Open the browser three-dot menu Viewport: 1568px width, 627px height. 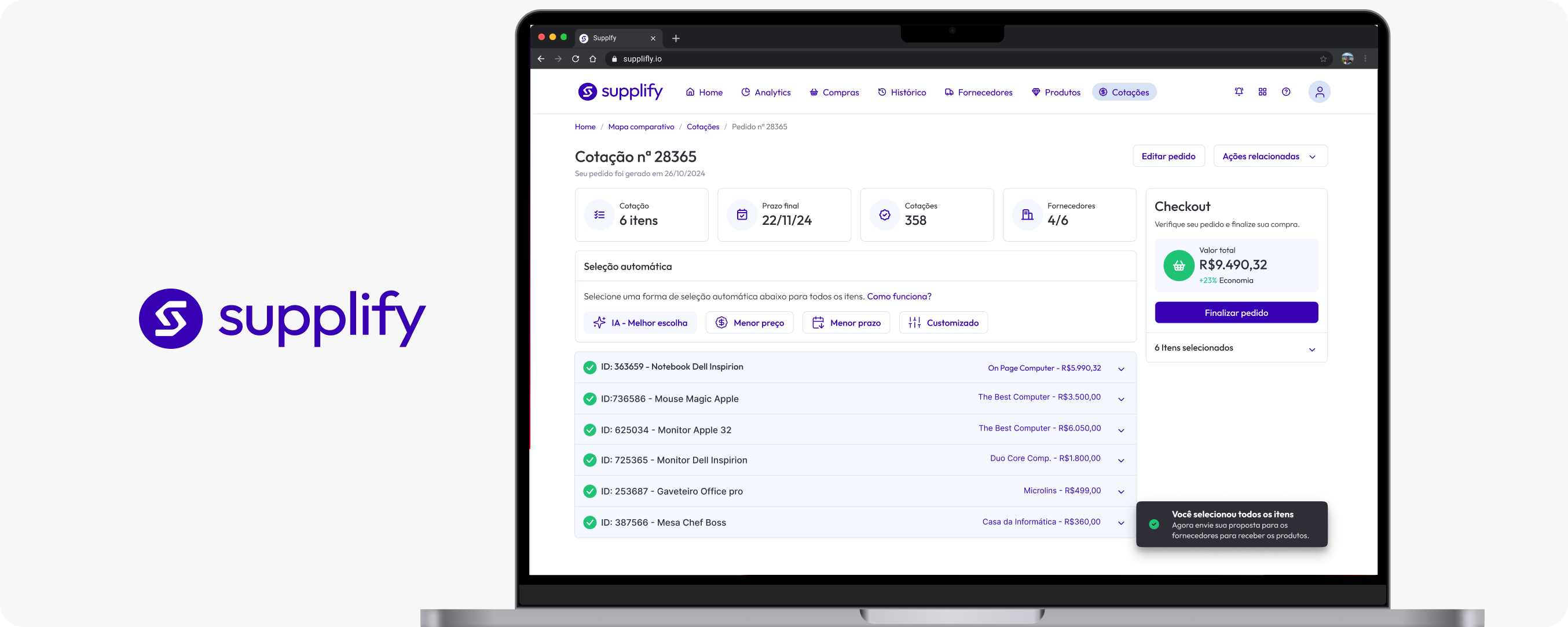(x=1365, y=59)
